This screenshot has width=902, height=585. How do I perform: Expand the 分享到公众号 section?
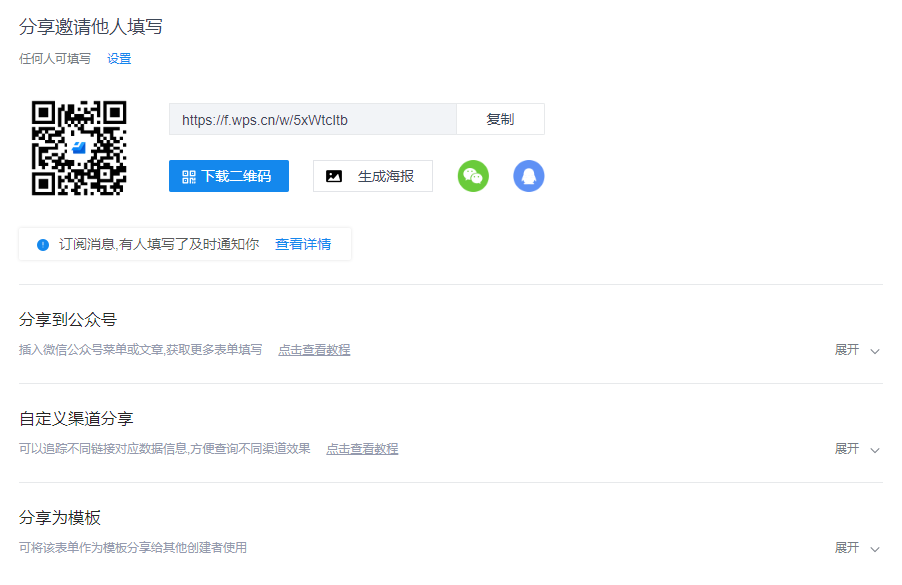[857, 350]
